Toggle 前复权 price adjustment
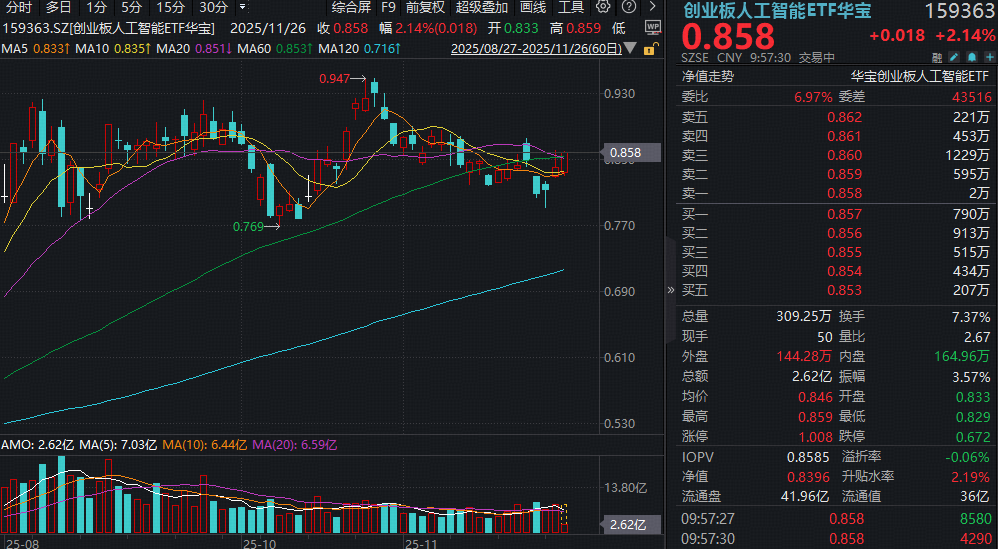The image size is (998, 549). (427, 7)
